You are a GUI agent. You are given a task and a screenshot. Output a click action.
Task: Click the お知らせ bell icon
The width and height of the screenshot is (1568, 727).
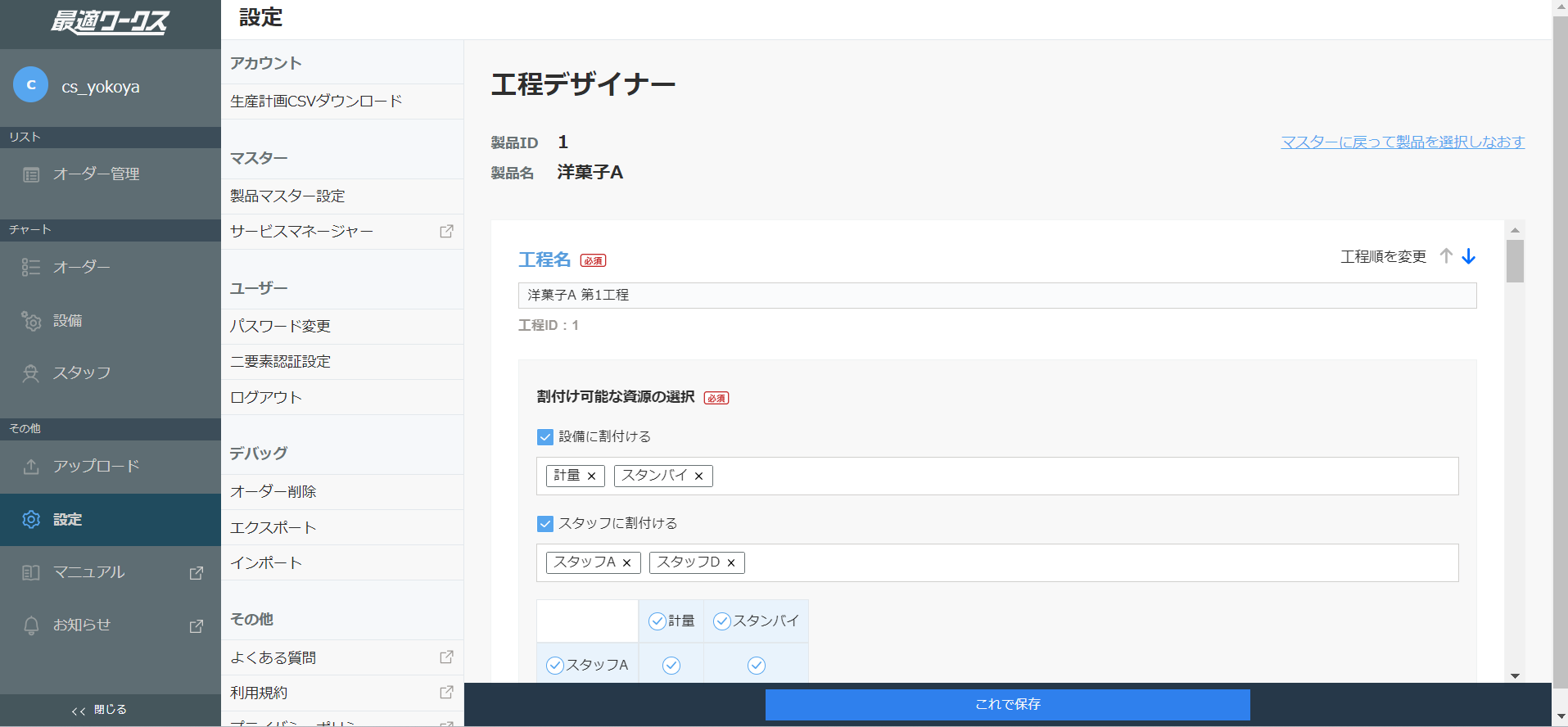tap(31, 625)
